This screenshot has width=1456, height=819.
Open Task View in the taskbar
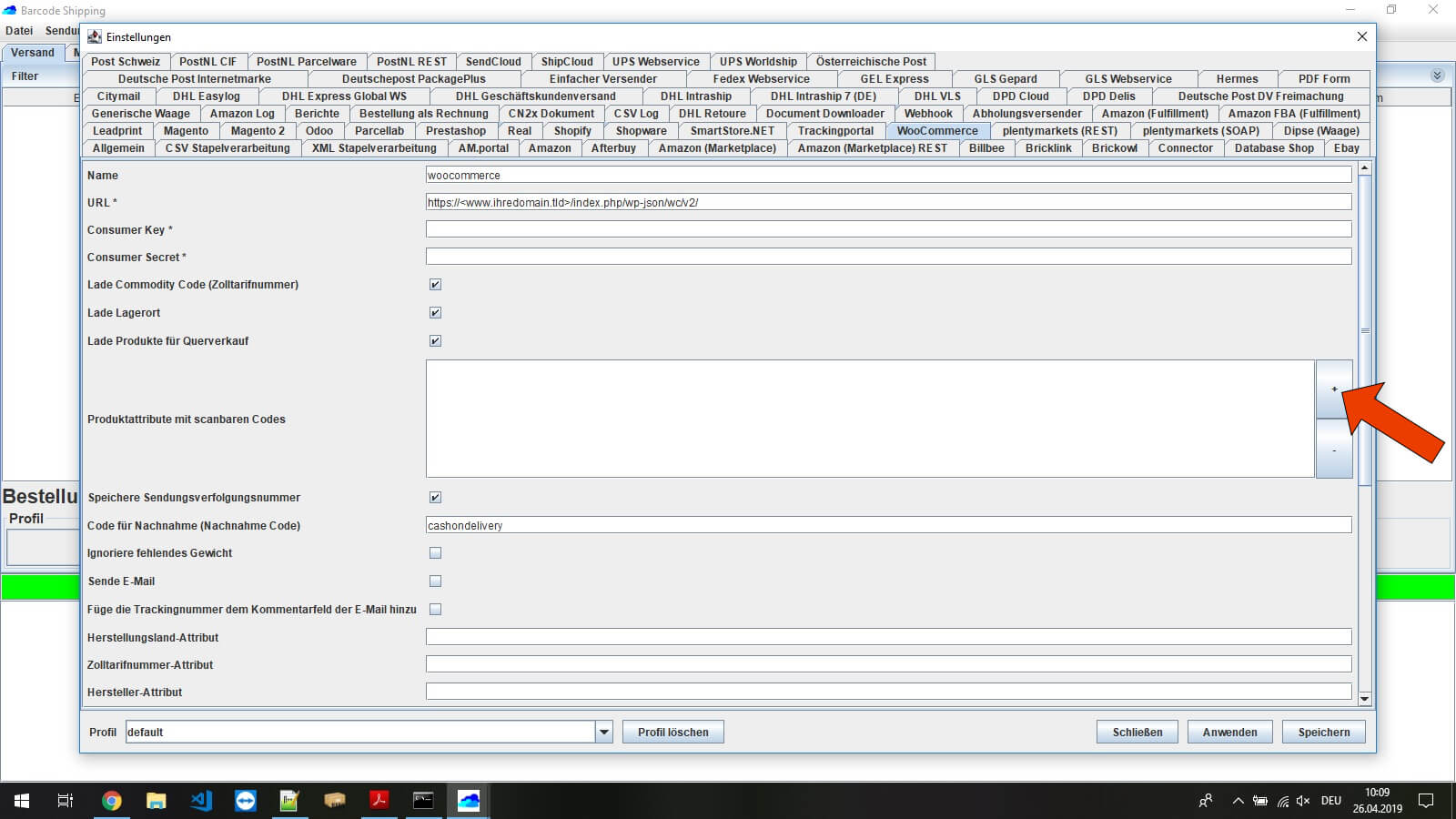point(66,801)
